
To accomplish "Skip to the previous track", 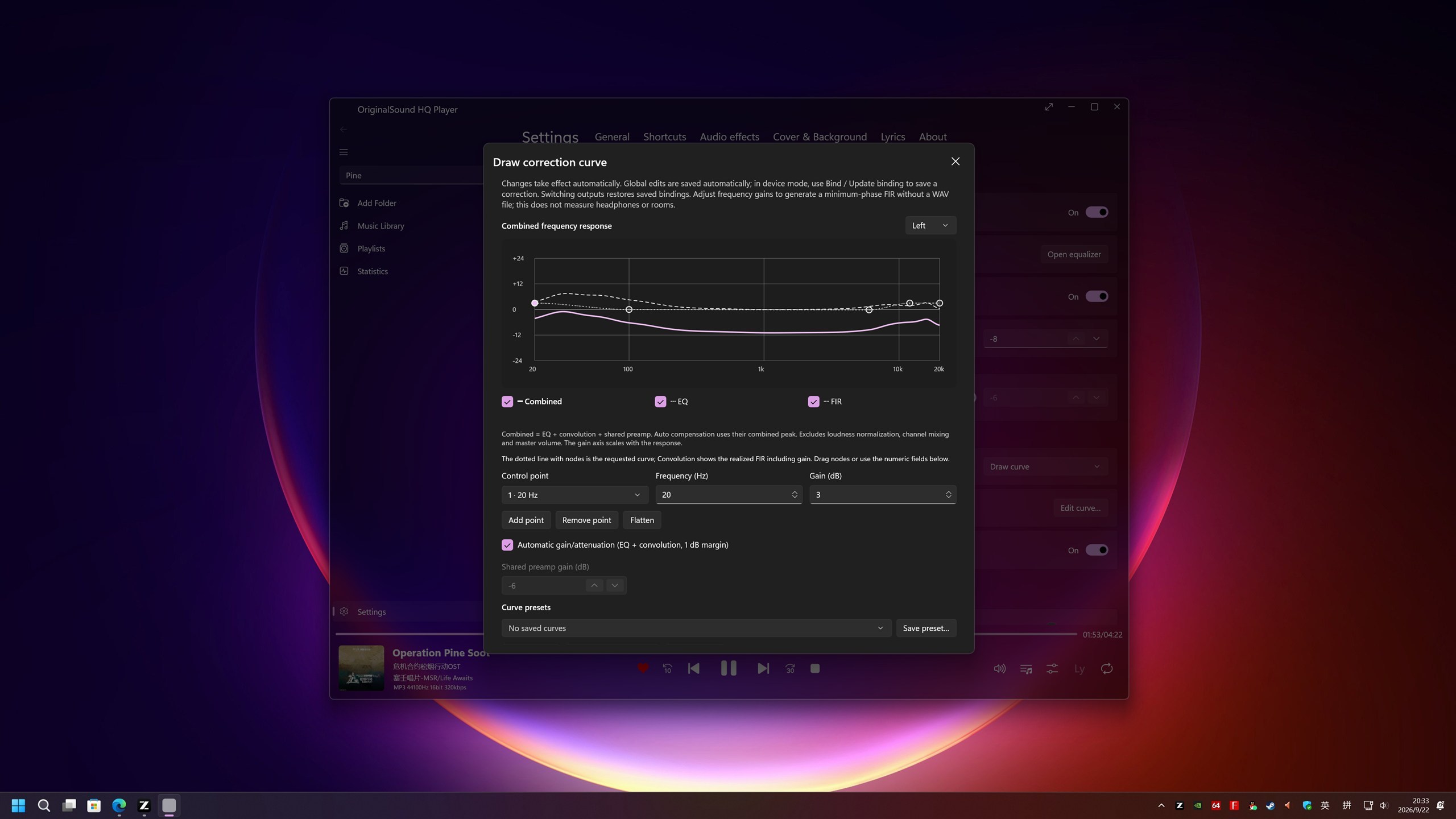I will pyautogui.click(x=694, y=668).
